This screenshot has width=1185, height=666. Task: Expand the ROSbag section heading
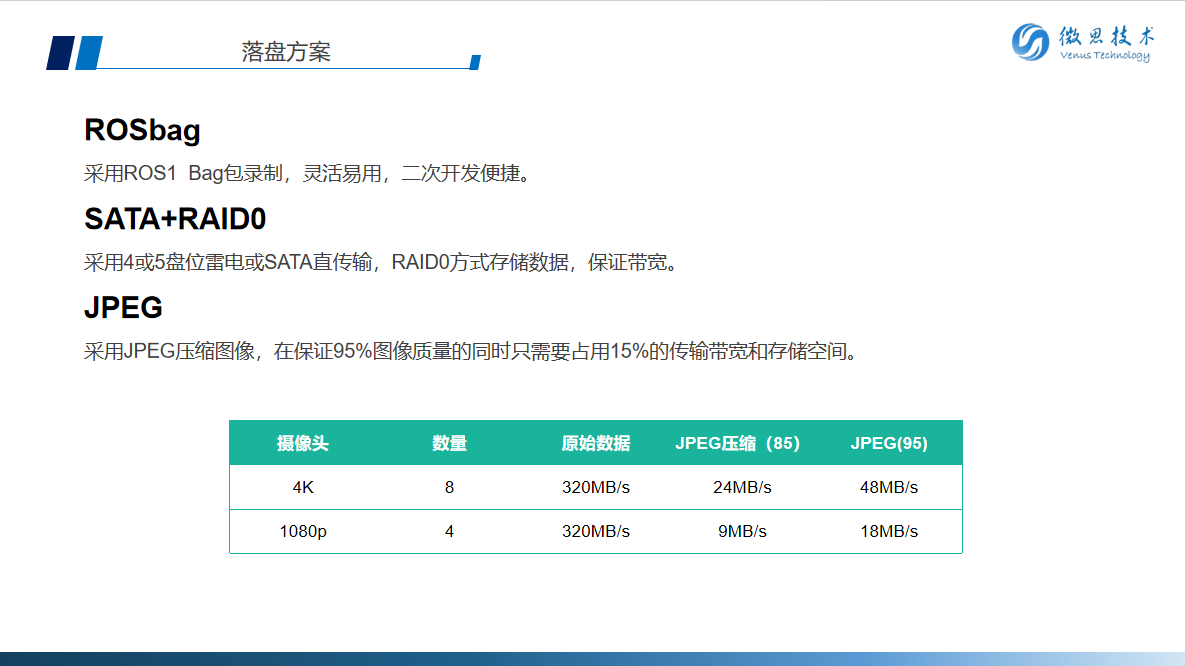point(142,130)
